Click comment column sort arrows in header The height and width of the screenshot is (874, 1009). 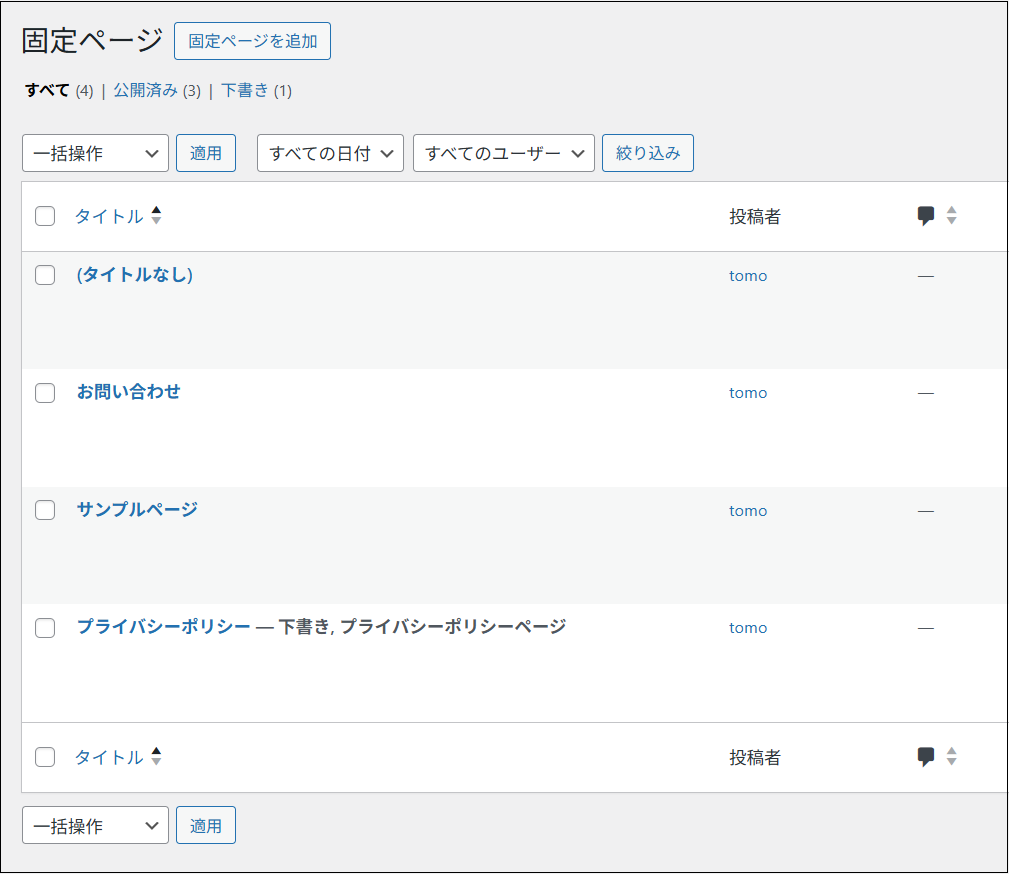coord(952,216)
